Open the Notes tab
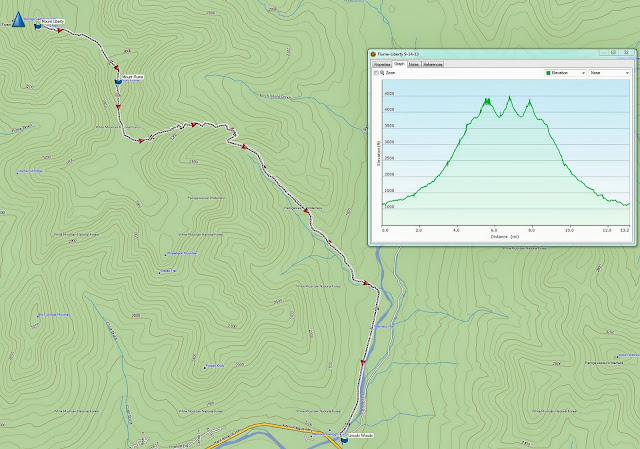Screen dimensions: 640x449 pos(414,64)
